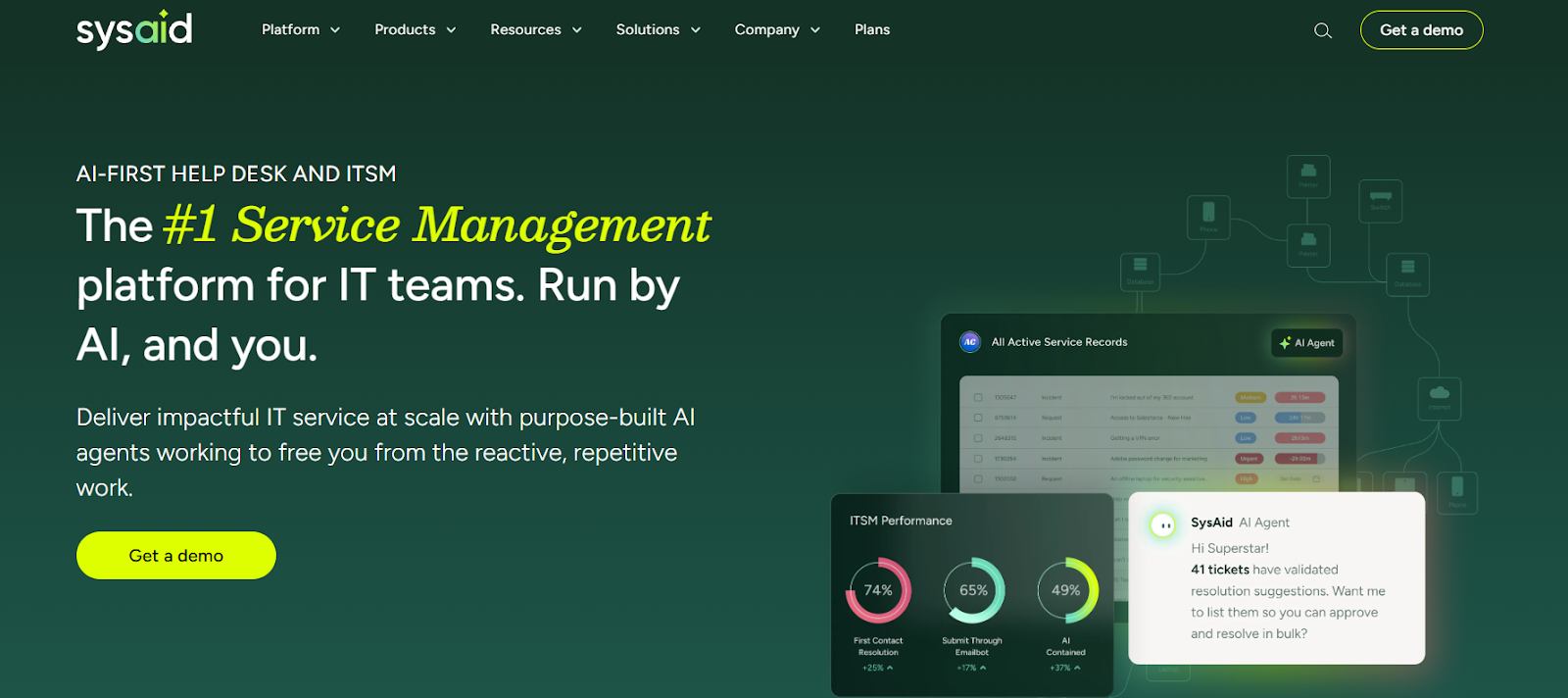
Task: Click the -2h 02m time pill
Action: click(1300, 459)
